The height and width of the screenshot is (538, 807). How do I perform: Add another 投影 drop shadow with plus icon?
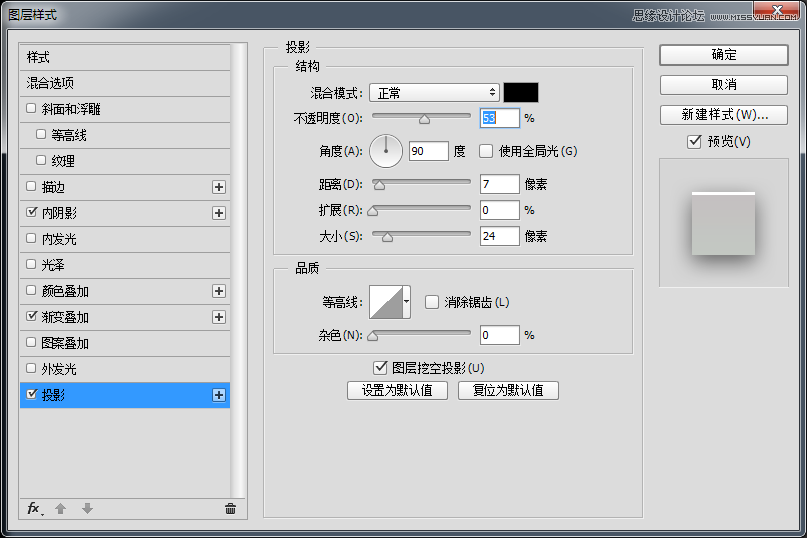click(x=219, y=395)
